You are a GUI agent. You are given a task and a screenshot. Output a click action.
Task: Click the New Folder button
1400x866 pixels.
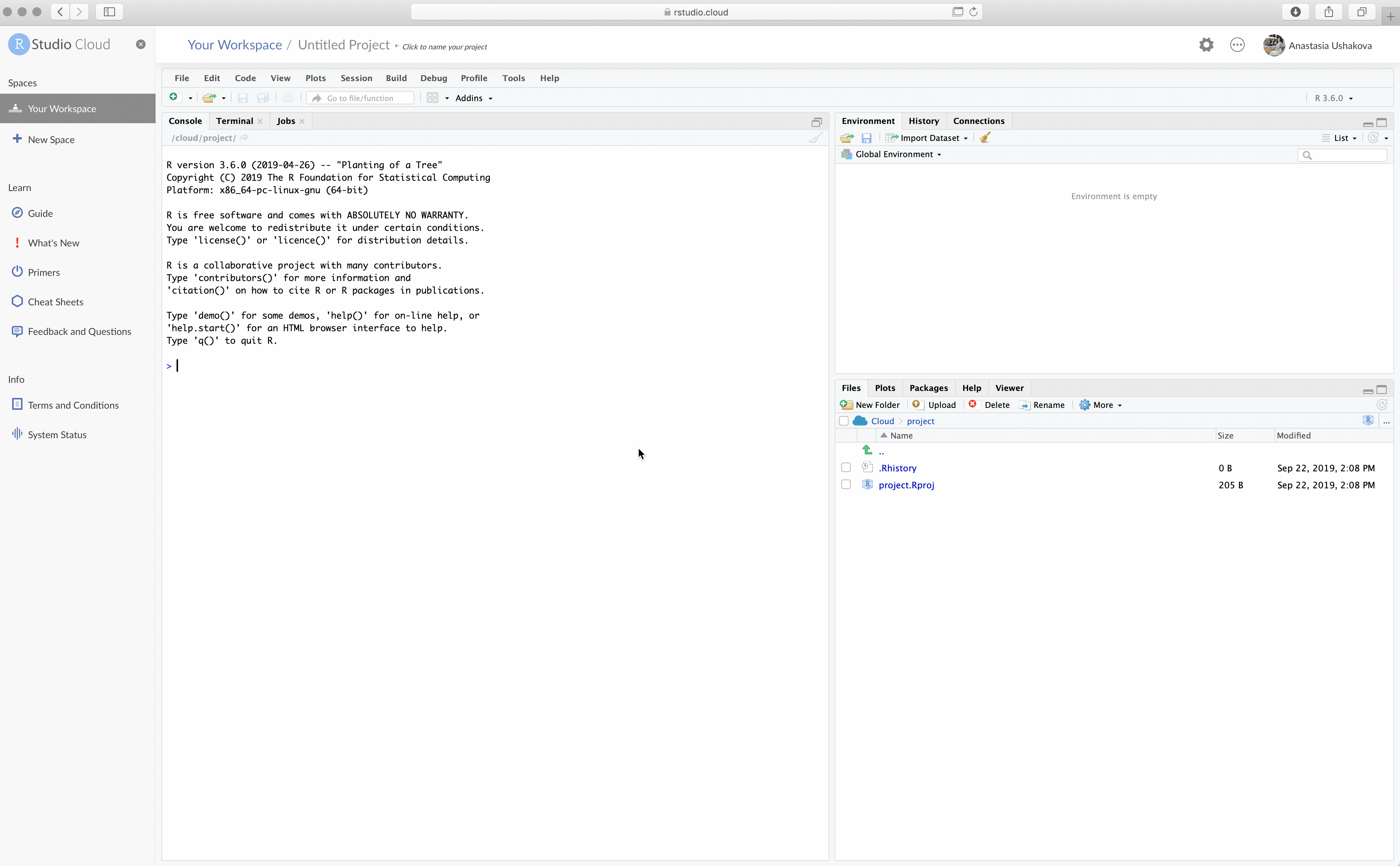871,405
